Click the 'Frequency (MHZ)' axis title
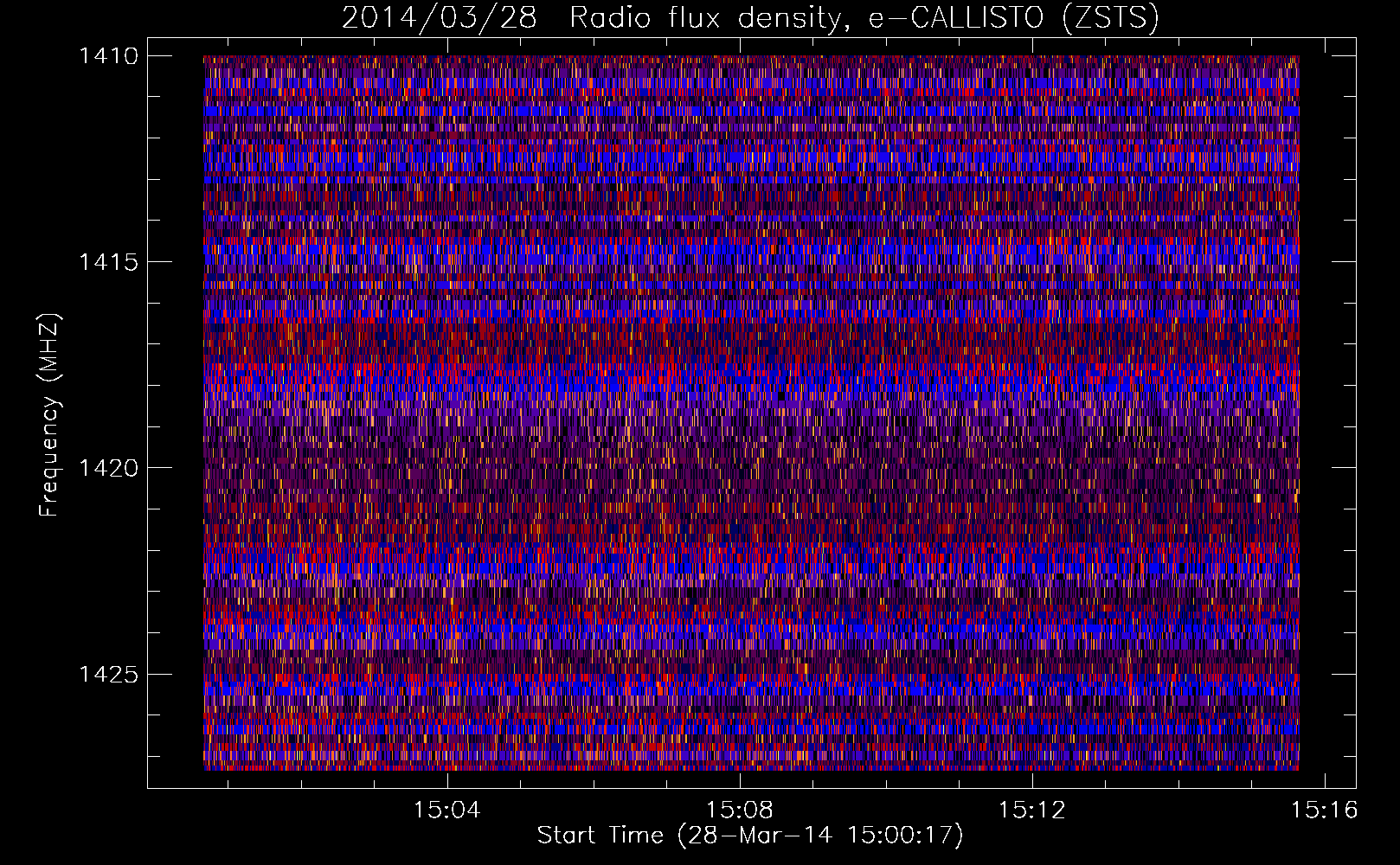This screenshot has width=1400, height=865. tap(50, 415)
